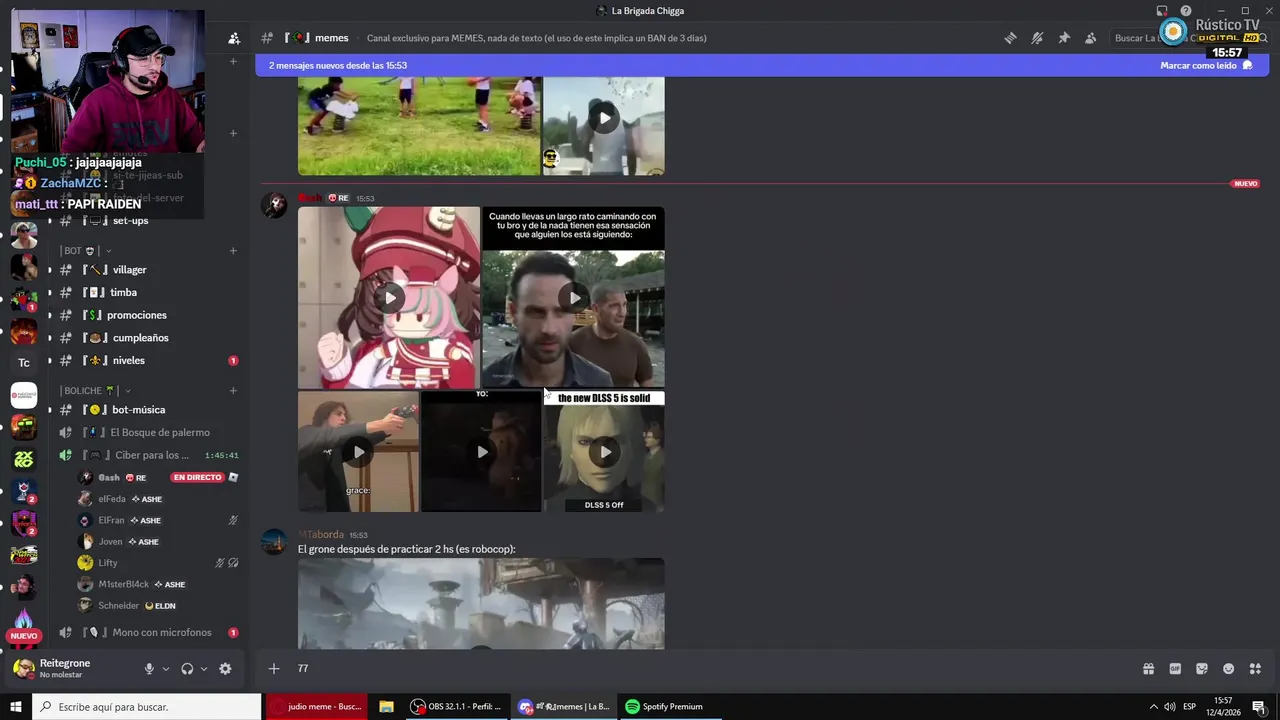1280x720 pixels.
Task: Click the Windows Start button
Action: [x=16, y=707]
